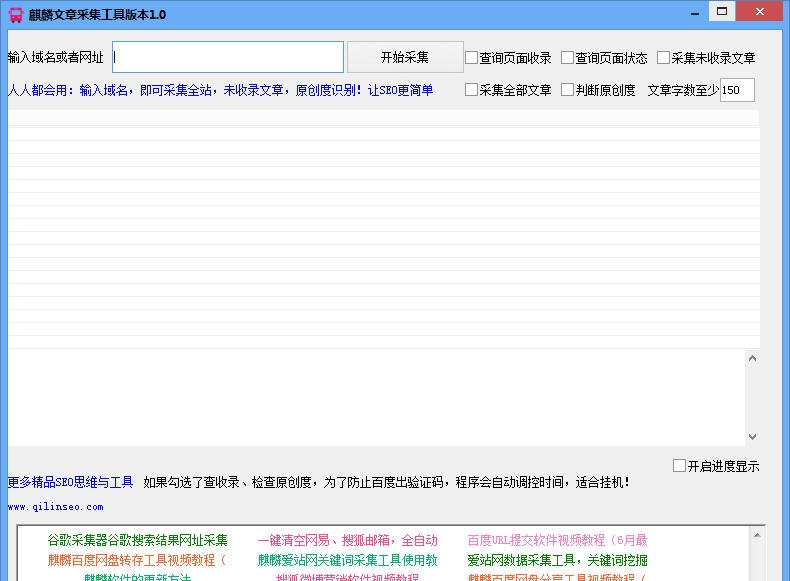Open the 谷歌采集器谷歌搜索结果网址采集 link
This screenshot has width=790, height=581.
click(138, 540)
